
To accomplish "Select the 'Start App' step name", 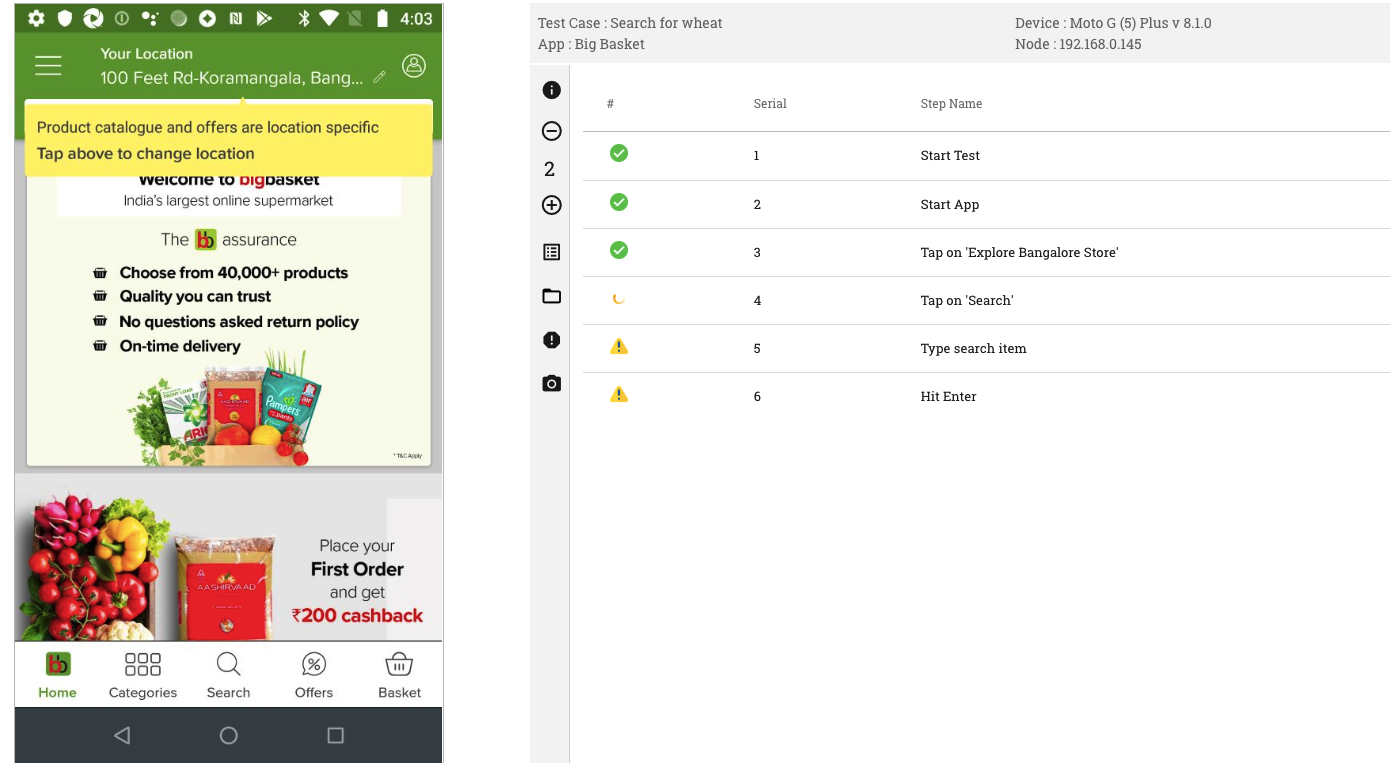I will click(950, 204).
